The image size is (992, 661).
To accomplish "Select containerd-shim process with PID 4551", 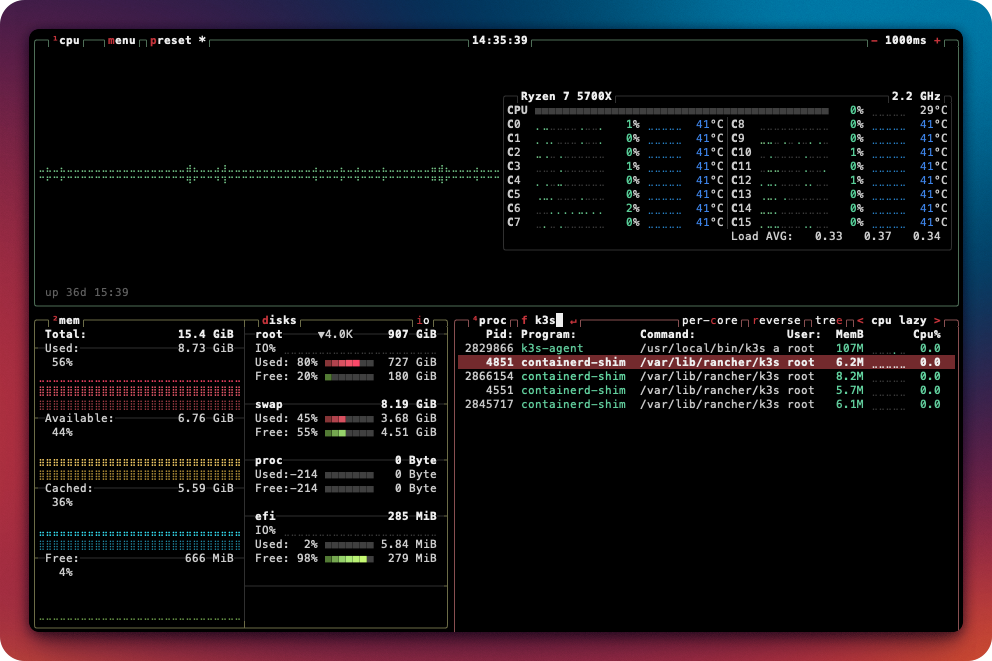I will [706, 390].
